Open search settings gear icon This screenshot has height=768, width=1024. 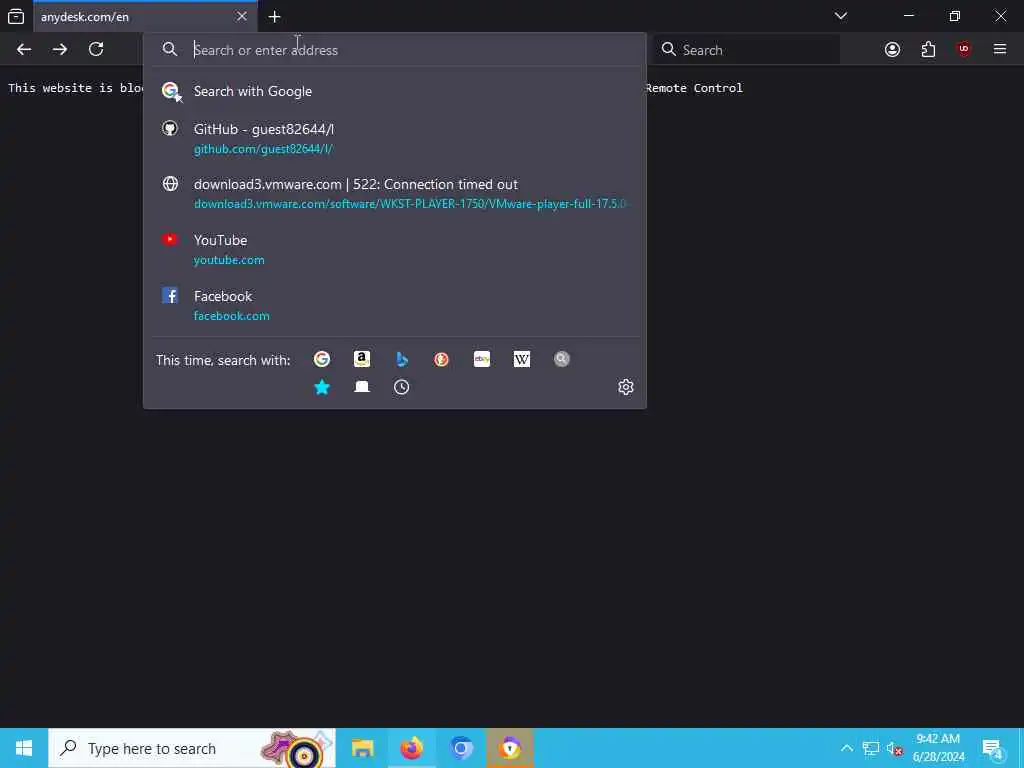click(x=626, y=387)
